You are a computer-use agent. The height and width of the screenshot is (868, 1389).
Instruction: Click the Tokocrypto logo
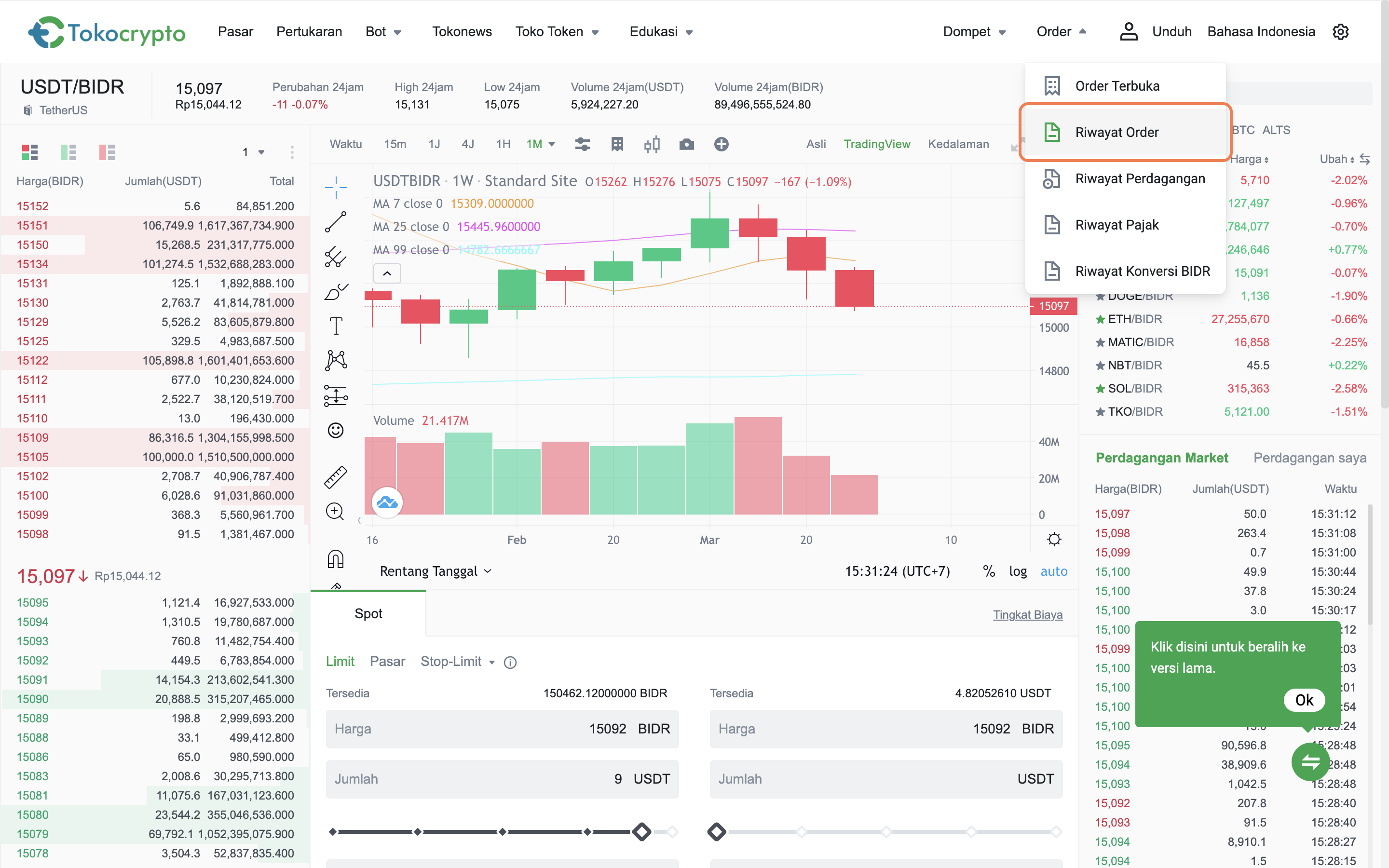[x=107, y=32]
